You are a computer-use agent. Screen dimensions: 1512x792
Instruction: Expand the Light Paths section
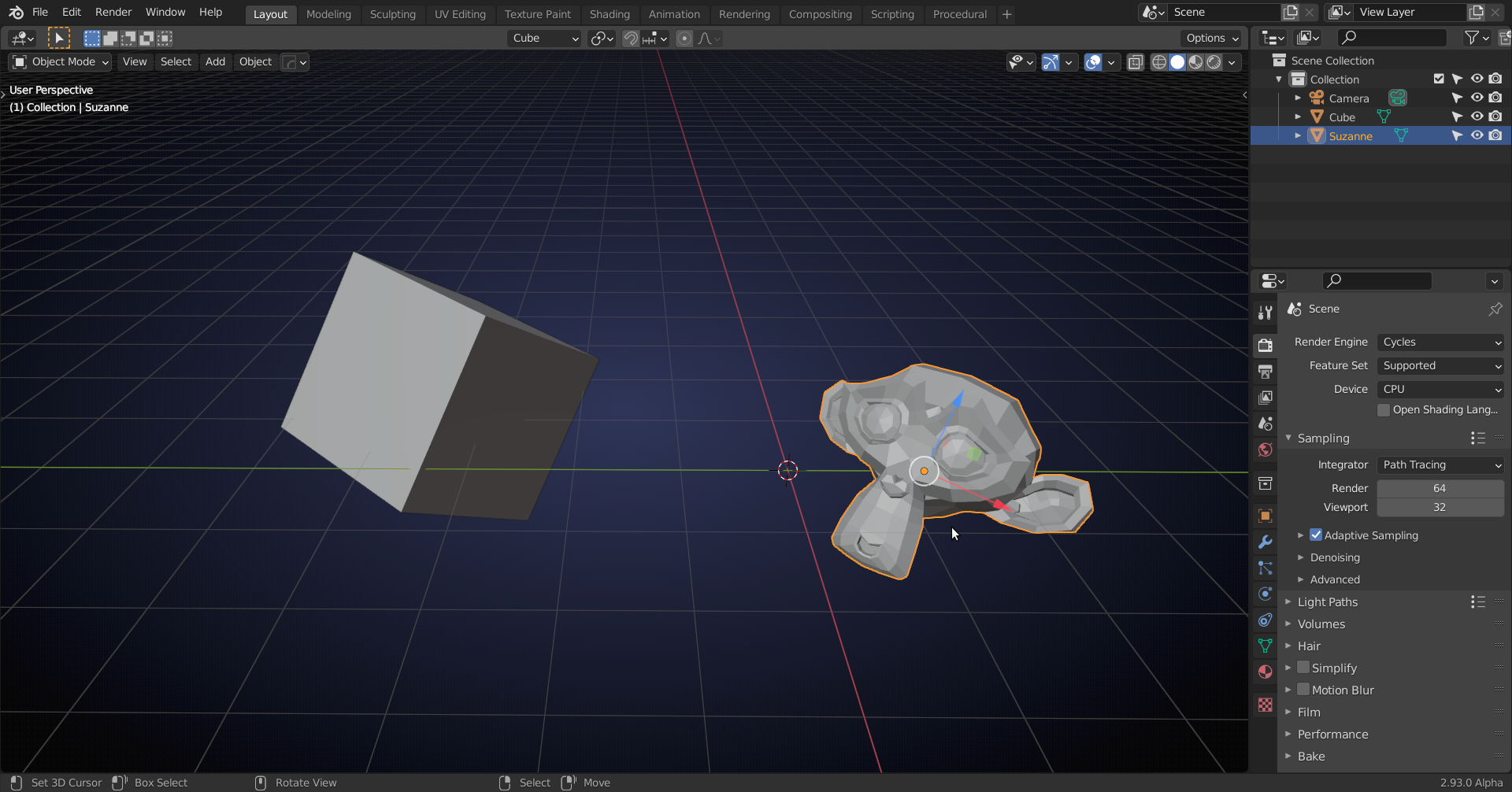click(x=1327, y=601)
